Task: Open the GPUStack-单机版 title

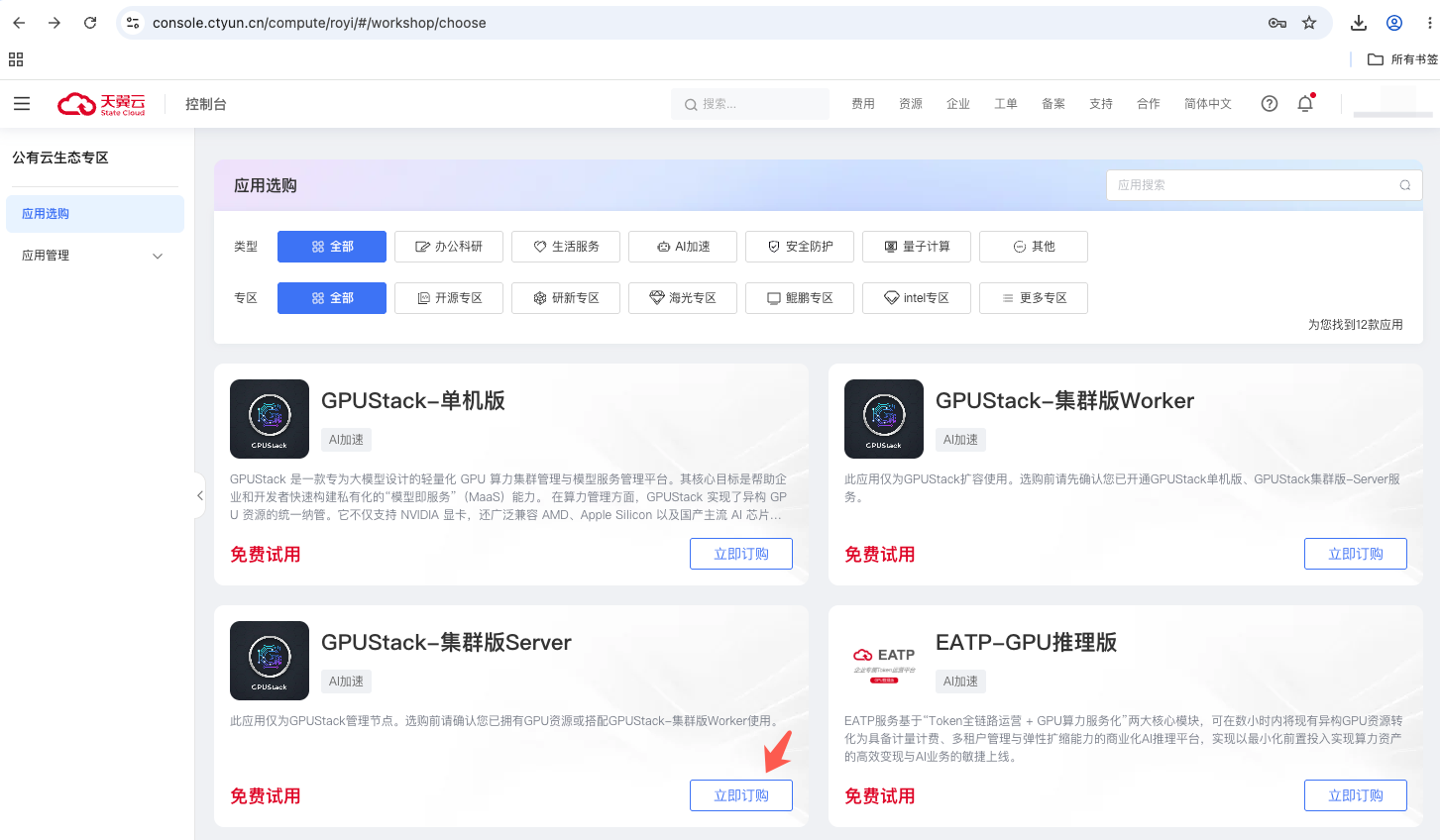Action: point(413,400)
